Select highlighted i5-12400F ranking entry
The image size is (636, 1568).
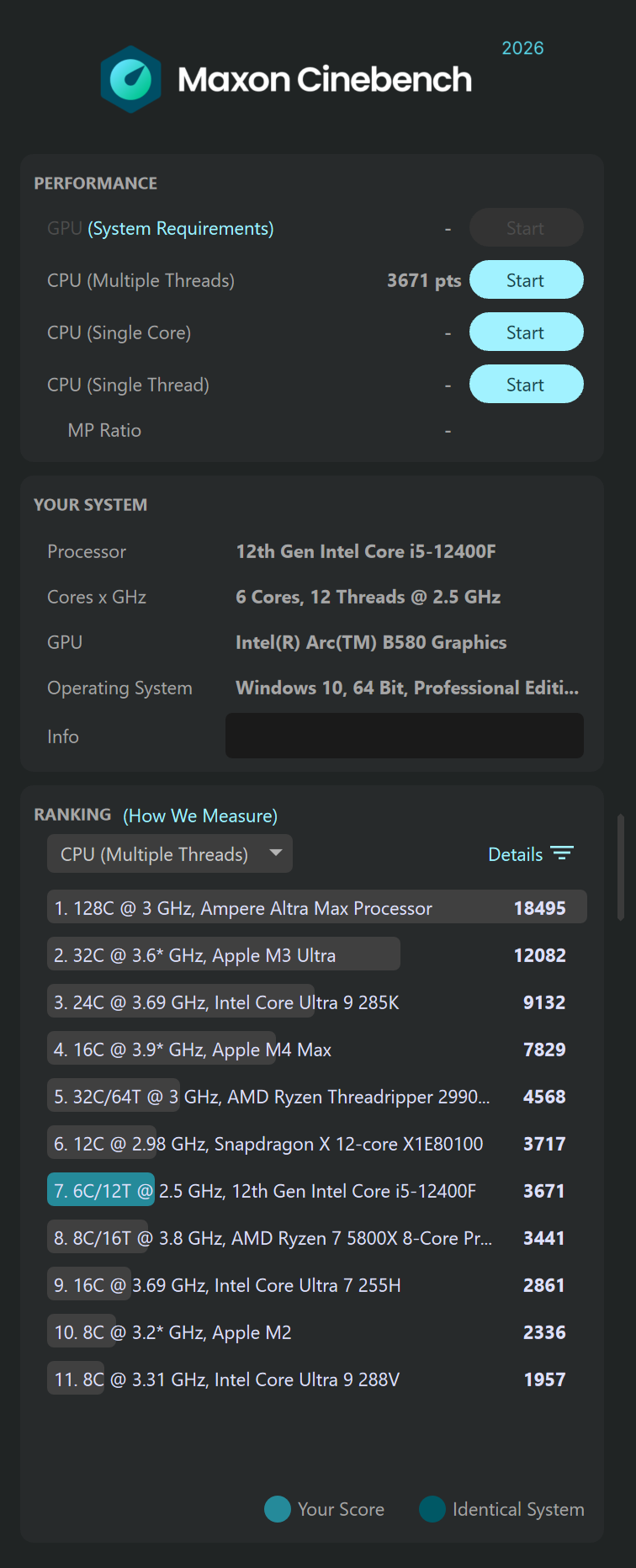[316, 1191]
